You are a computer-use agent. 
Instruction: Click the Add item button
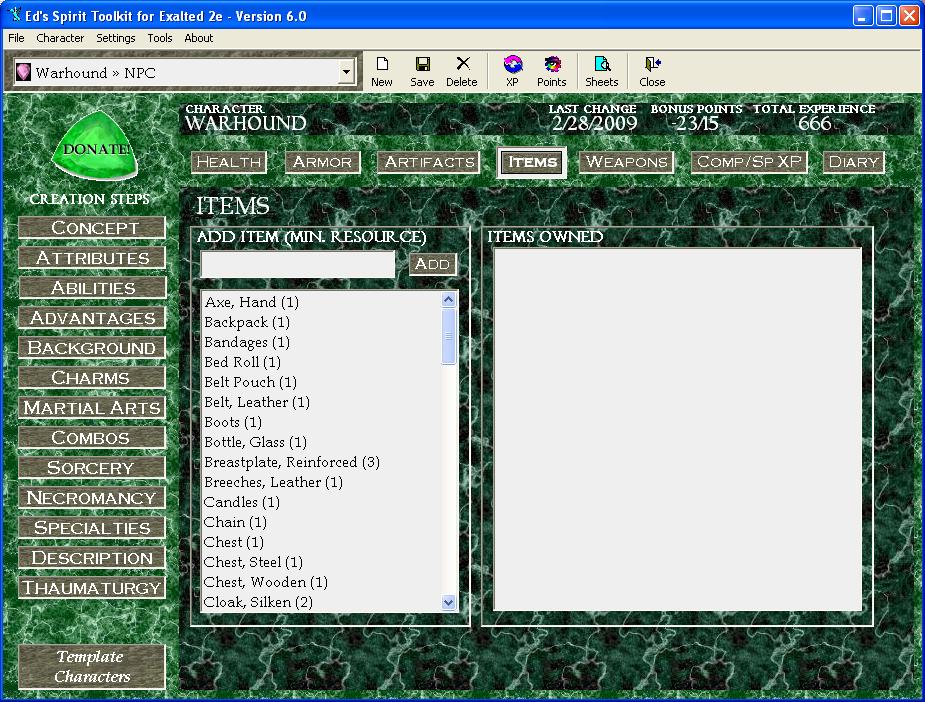click(433, 264)
